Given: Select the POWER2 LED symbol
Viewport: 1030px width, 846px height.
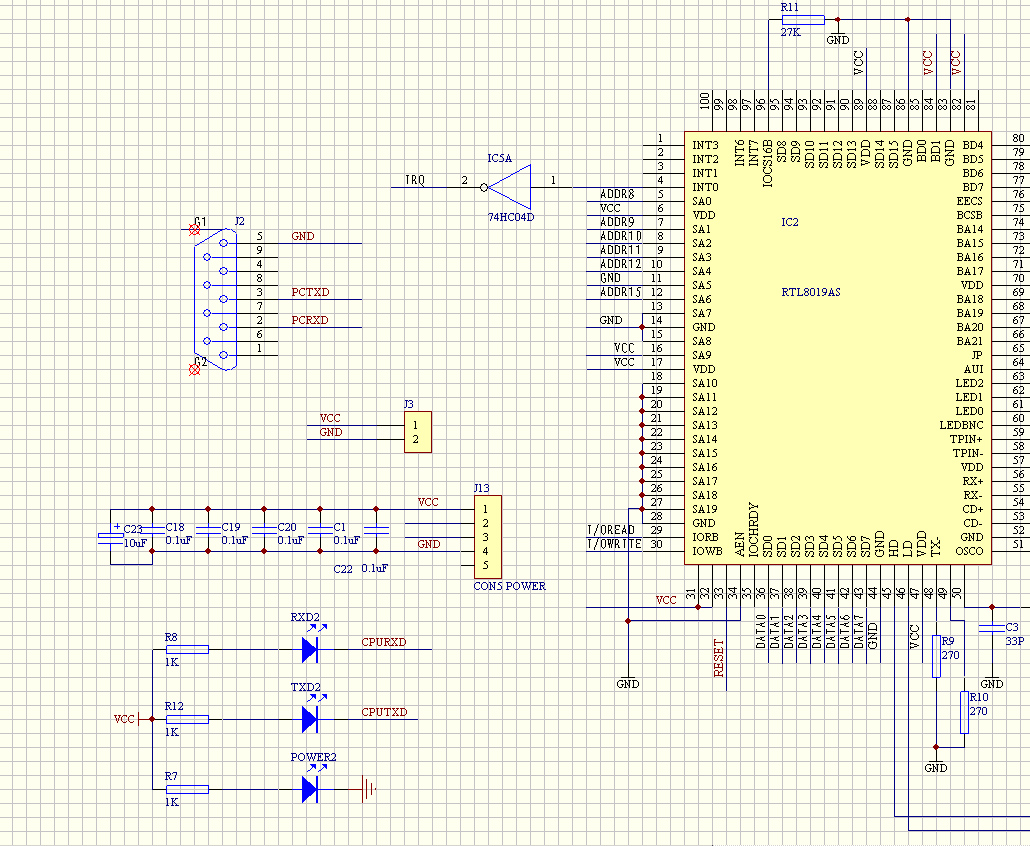Looking at the screenshot, I should [310, 789].
